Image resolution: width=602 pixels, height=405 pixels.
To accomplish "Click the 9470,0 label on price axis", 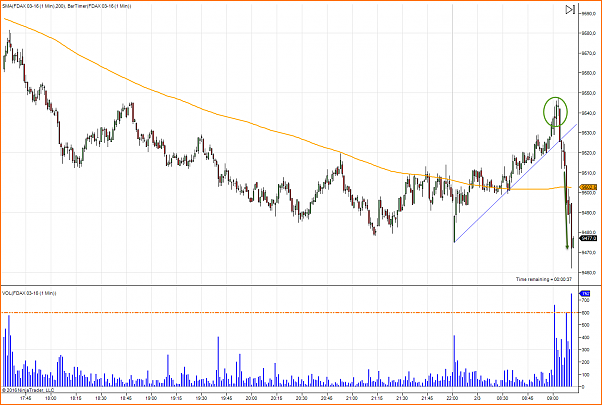I will coord(589,253).
